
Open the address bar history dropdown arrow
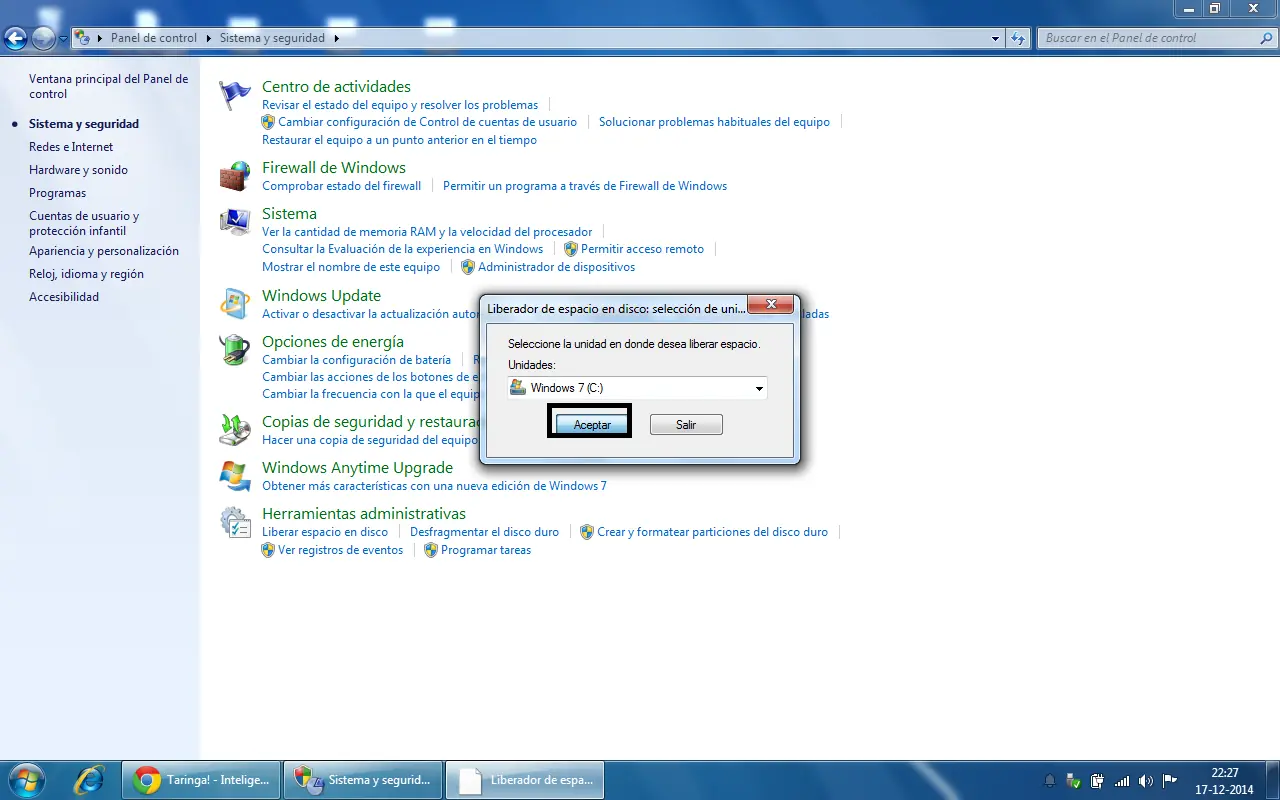pos(995,38)
